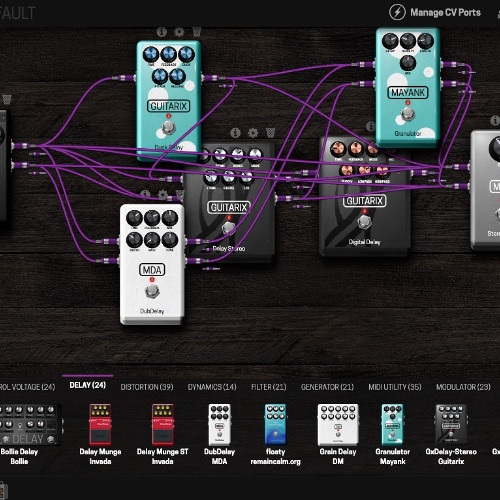Switch to the MIDI UTILITY (35) tab

[395, 387]
